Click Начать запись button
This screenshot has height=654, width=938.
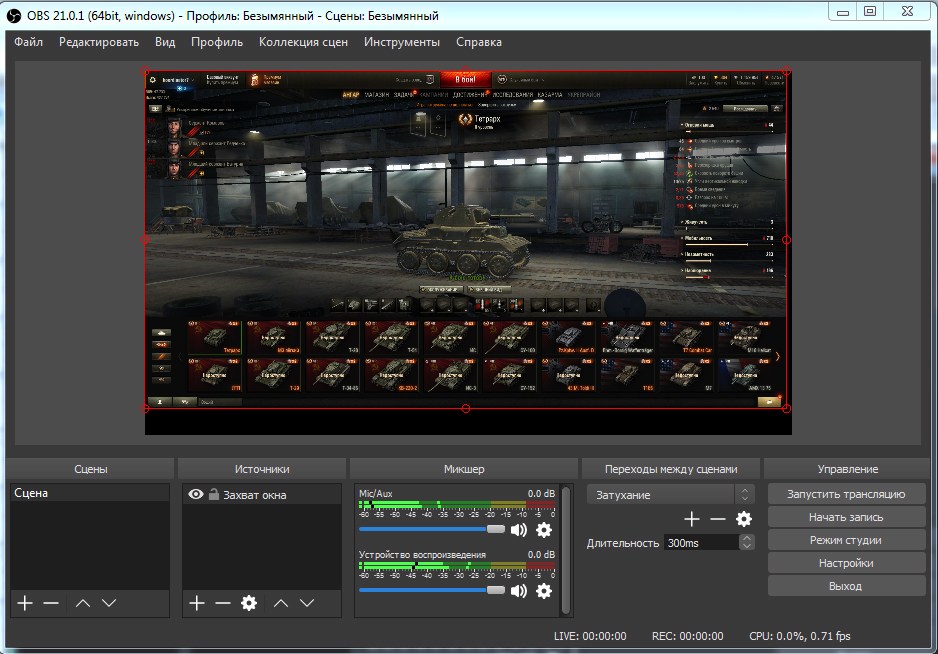click(846, 517)
